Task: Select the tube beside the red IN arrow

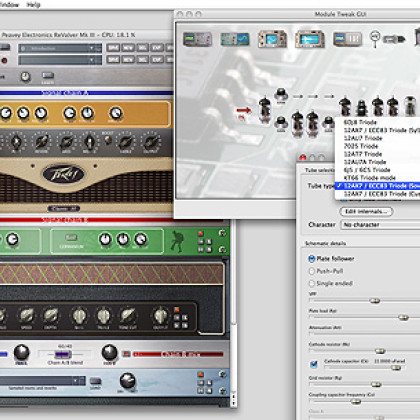Action: click(x=265, y=109)
